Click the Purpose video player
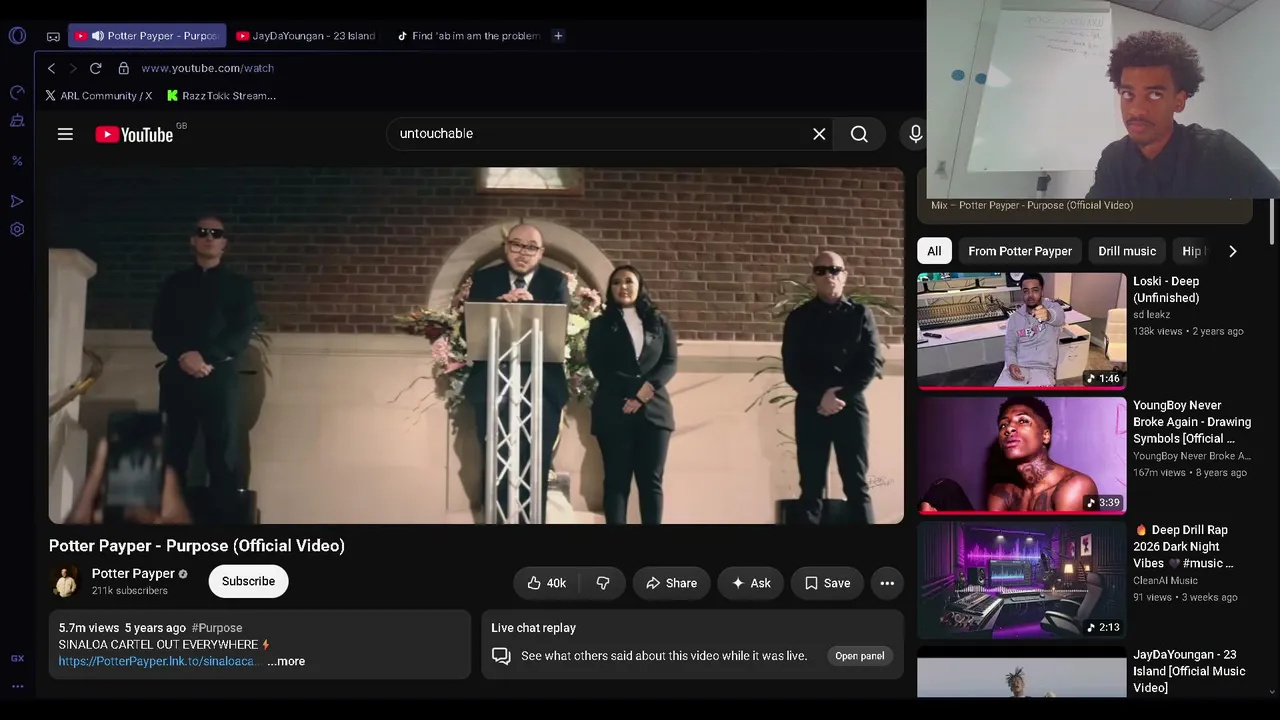 476,345
